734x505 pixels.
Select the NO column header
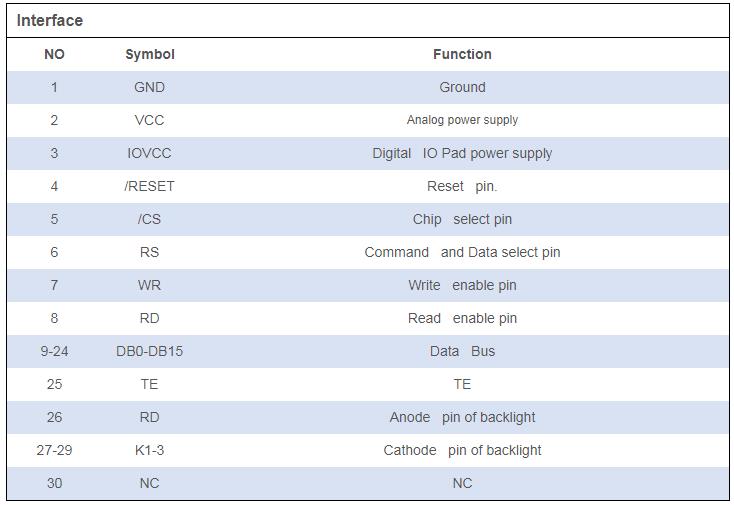click(x=54, y=54)
